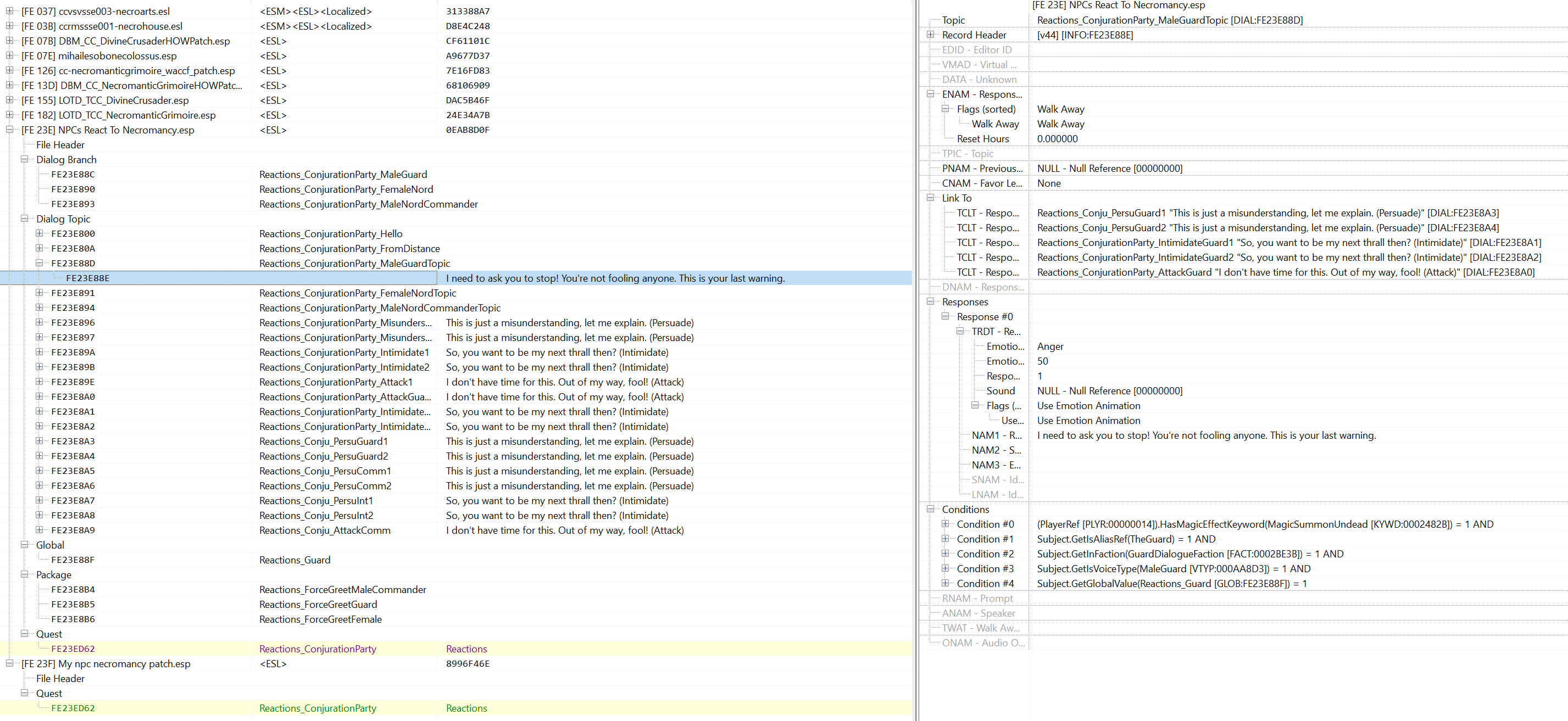Collapse the Conditions section
The width and height of the screenshot is (1568, 721).
click(x=930, y=508)
